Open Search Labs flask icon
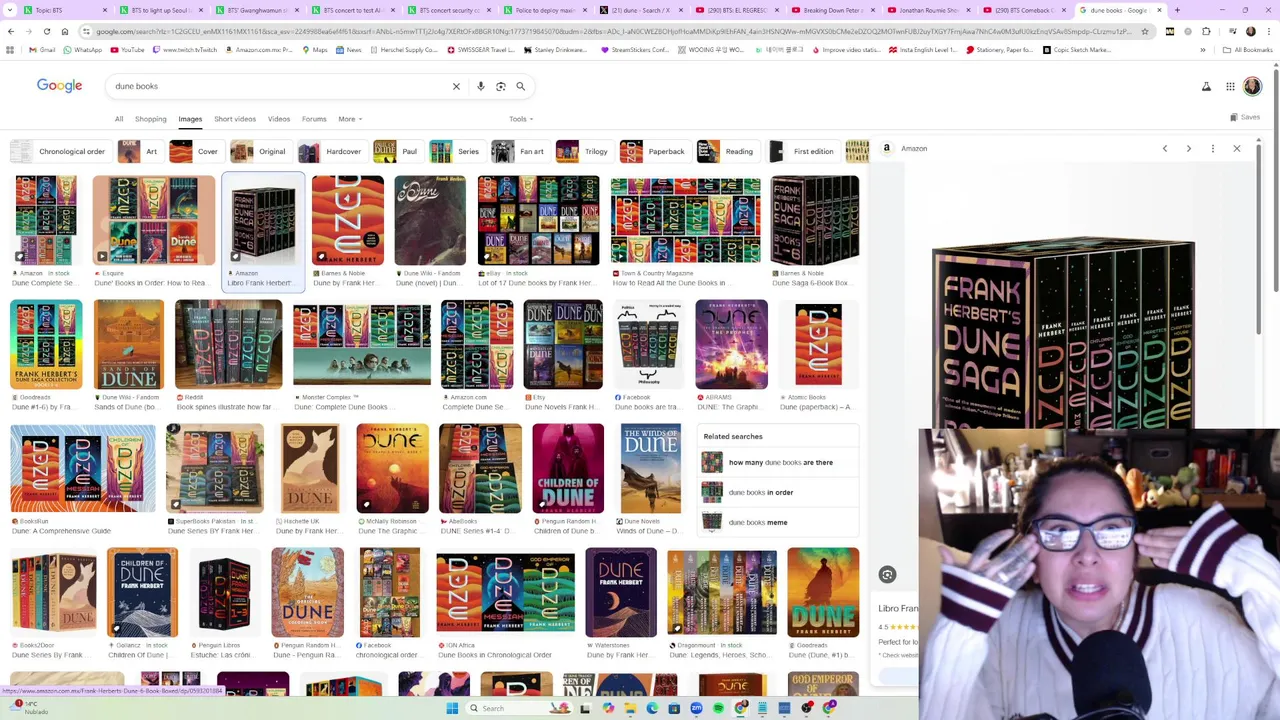 pyautogui.click(x=1206, y=87)
